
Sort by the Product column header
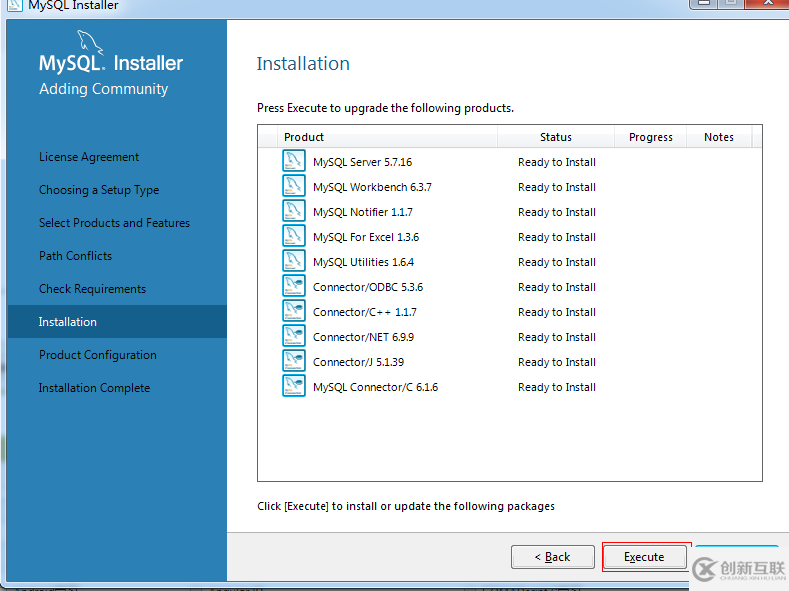tap(387, 137)
